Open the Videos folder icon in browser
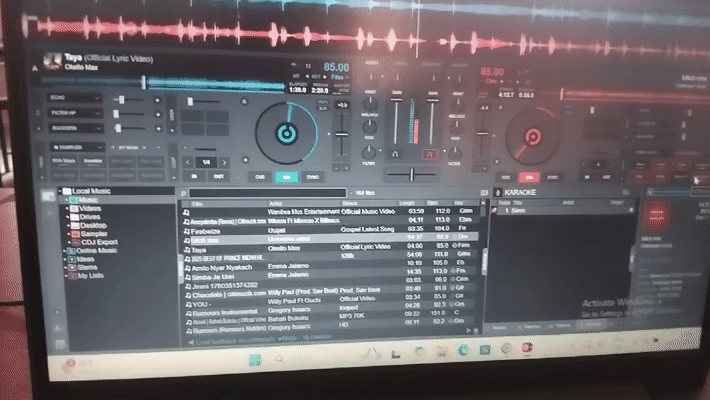Viewport: 710px width, 400px height. pos(74,208)
